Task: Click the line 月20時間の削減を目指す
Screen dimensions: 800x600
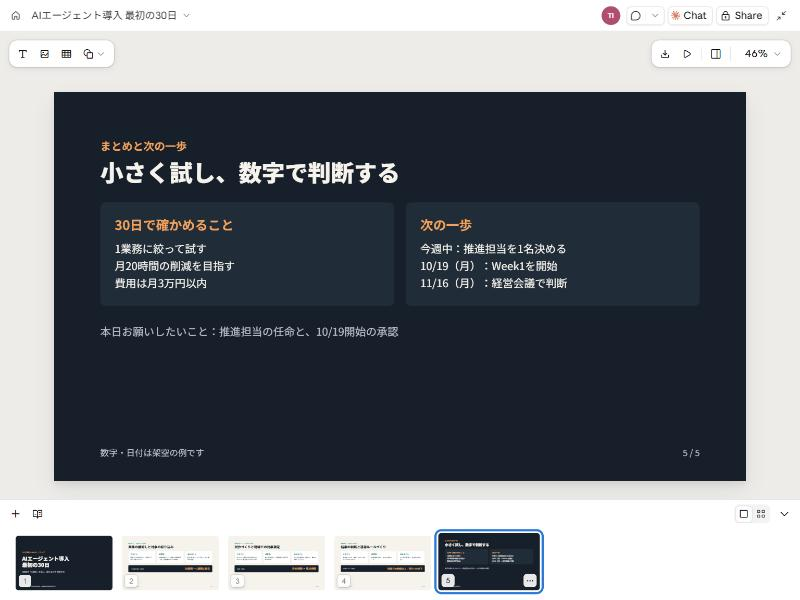Action: (174, 266)
